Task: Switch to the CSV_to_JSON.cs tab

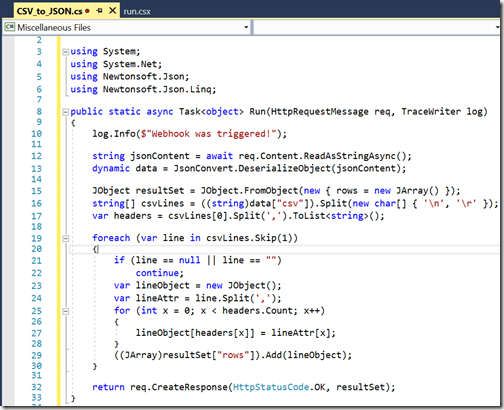Action: click(x=49, y=11)
